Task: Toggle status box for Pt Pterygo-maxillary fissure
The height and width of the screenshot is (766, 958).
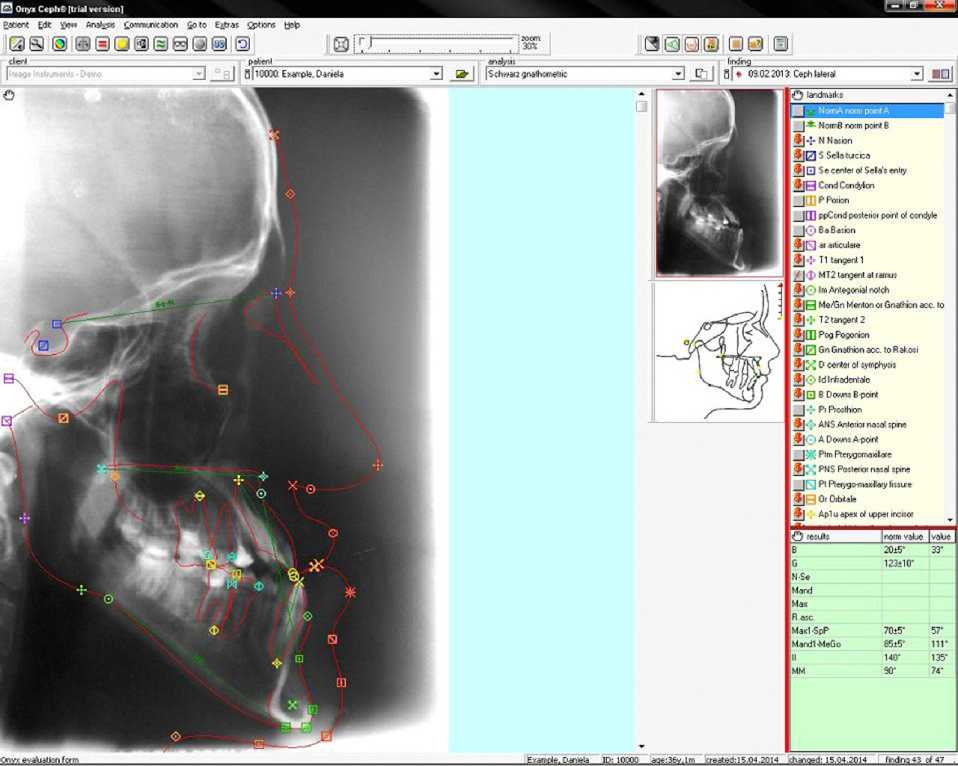Action: (x=798, y=484)
